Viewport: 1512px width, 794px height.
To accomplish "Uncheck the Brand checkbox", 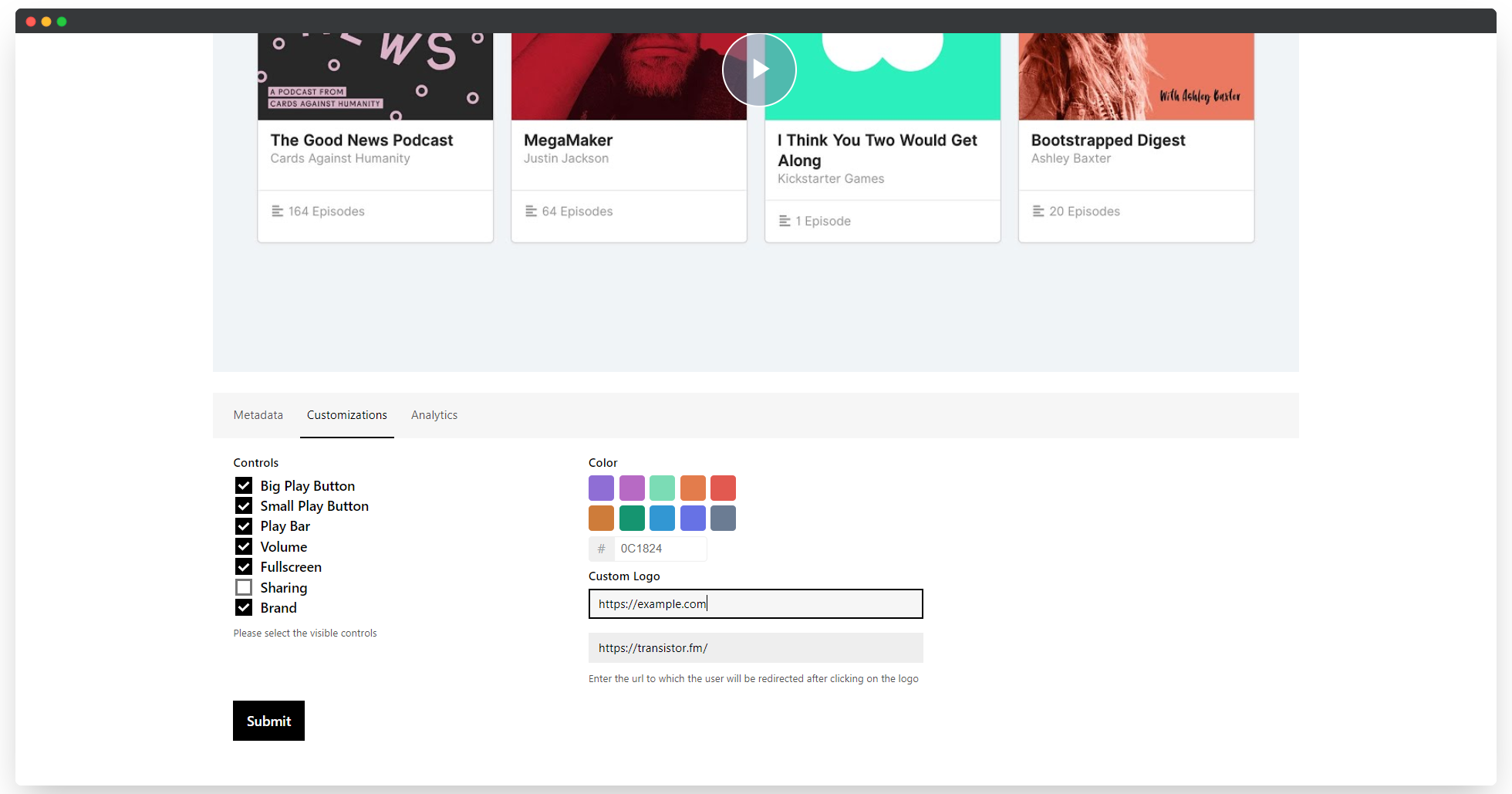I will (244, 607).
